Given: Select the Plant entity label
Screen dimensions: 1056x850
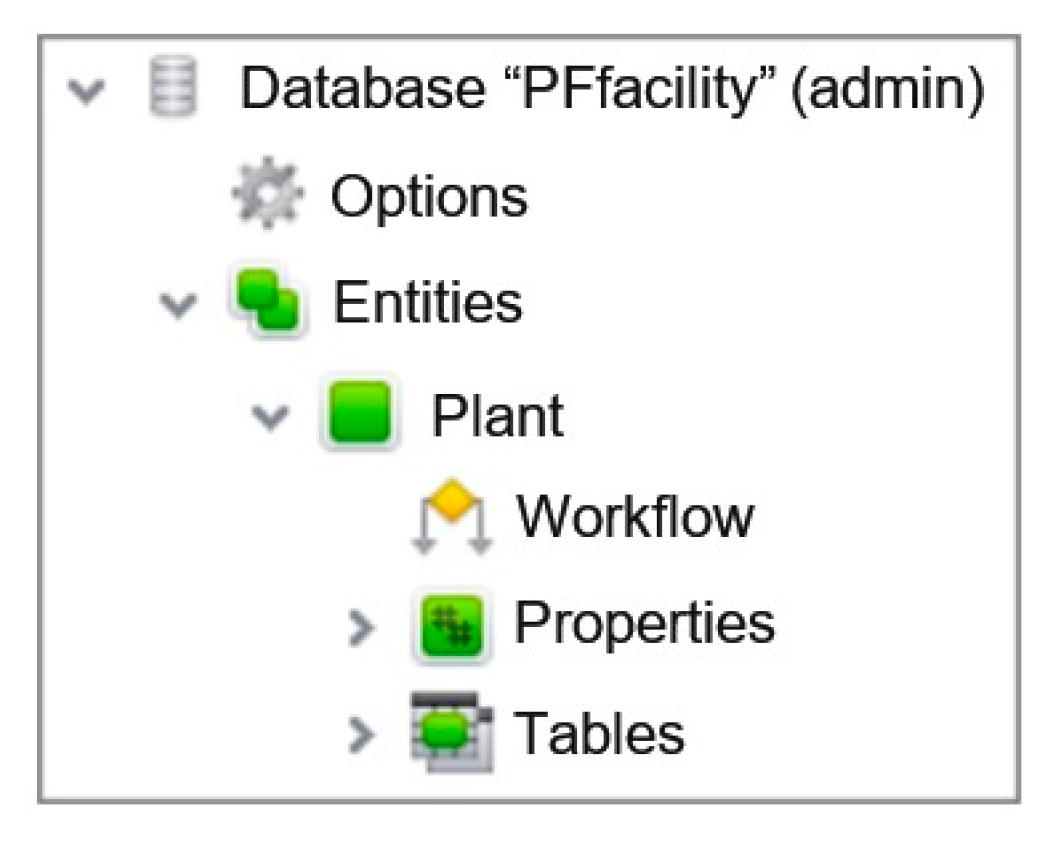Looking at the screenshot, I should click(497, 415).
